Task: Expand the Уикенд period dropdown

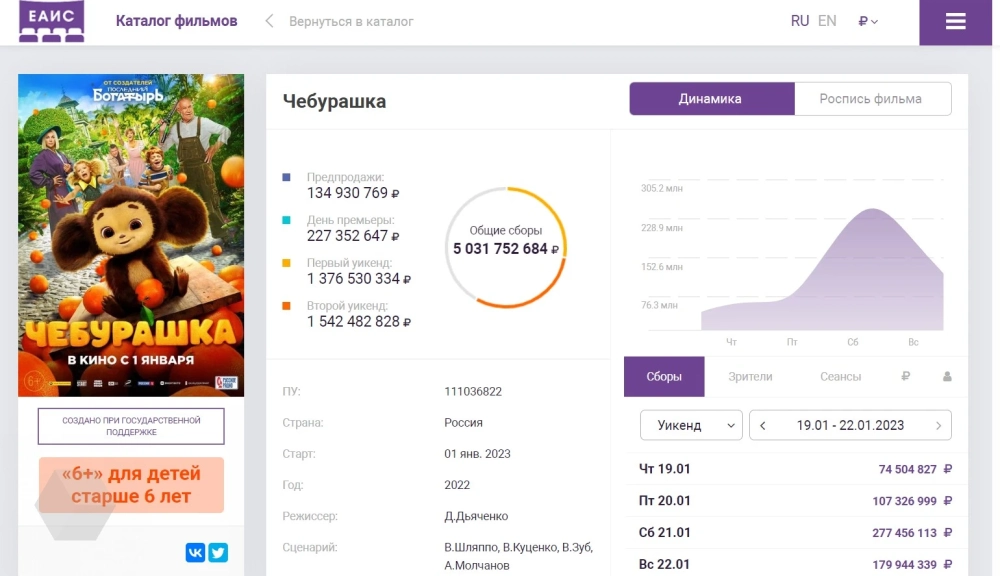Action: (x=691, y=425)
